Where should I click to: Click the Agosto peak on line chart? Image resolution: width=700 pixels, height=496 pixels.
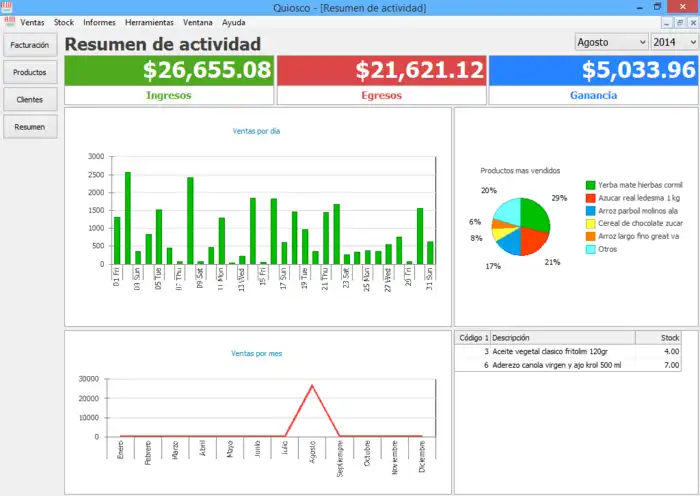point(312,386)
